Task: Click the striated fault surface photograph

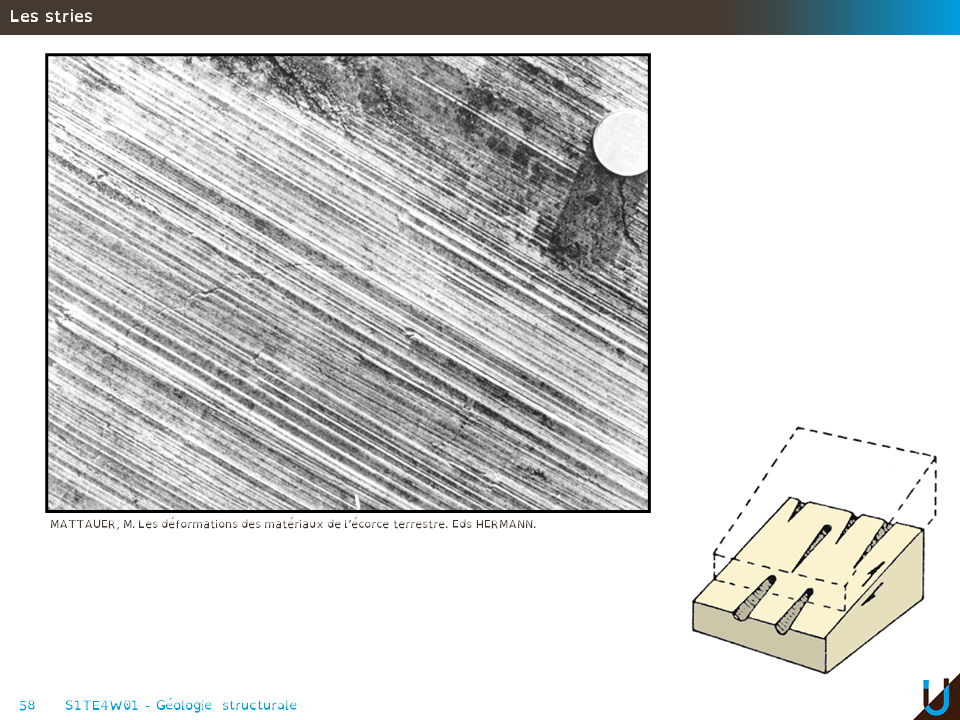Action: [348, 283]
